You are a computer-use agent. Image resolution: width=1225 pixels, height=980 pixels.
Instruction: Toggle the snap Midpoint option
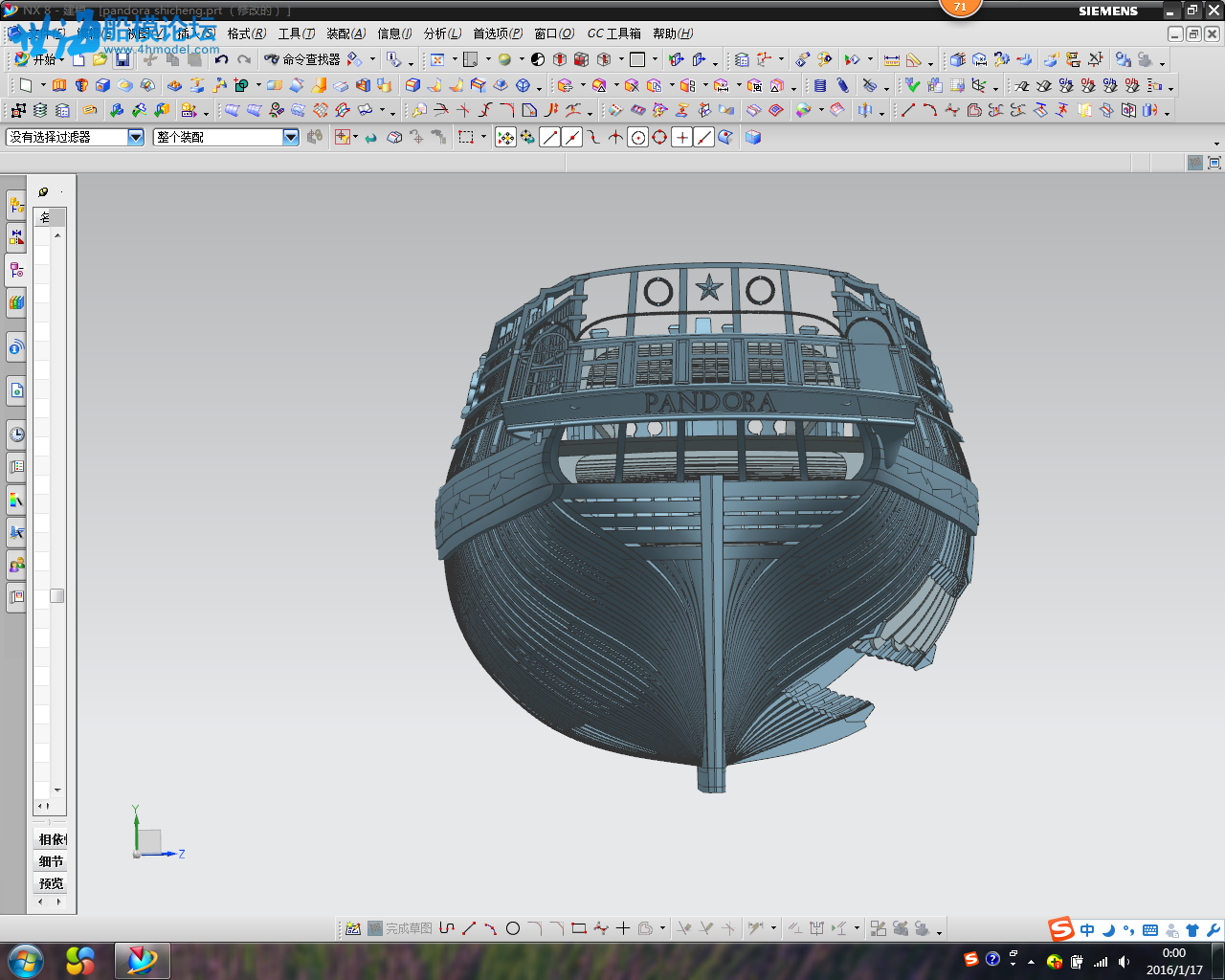pyautogui.click(x=571, y=137)
